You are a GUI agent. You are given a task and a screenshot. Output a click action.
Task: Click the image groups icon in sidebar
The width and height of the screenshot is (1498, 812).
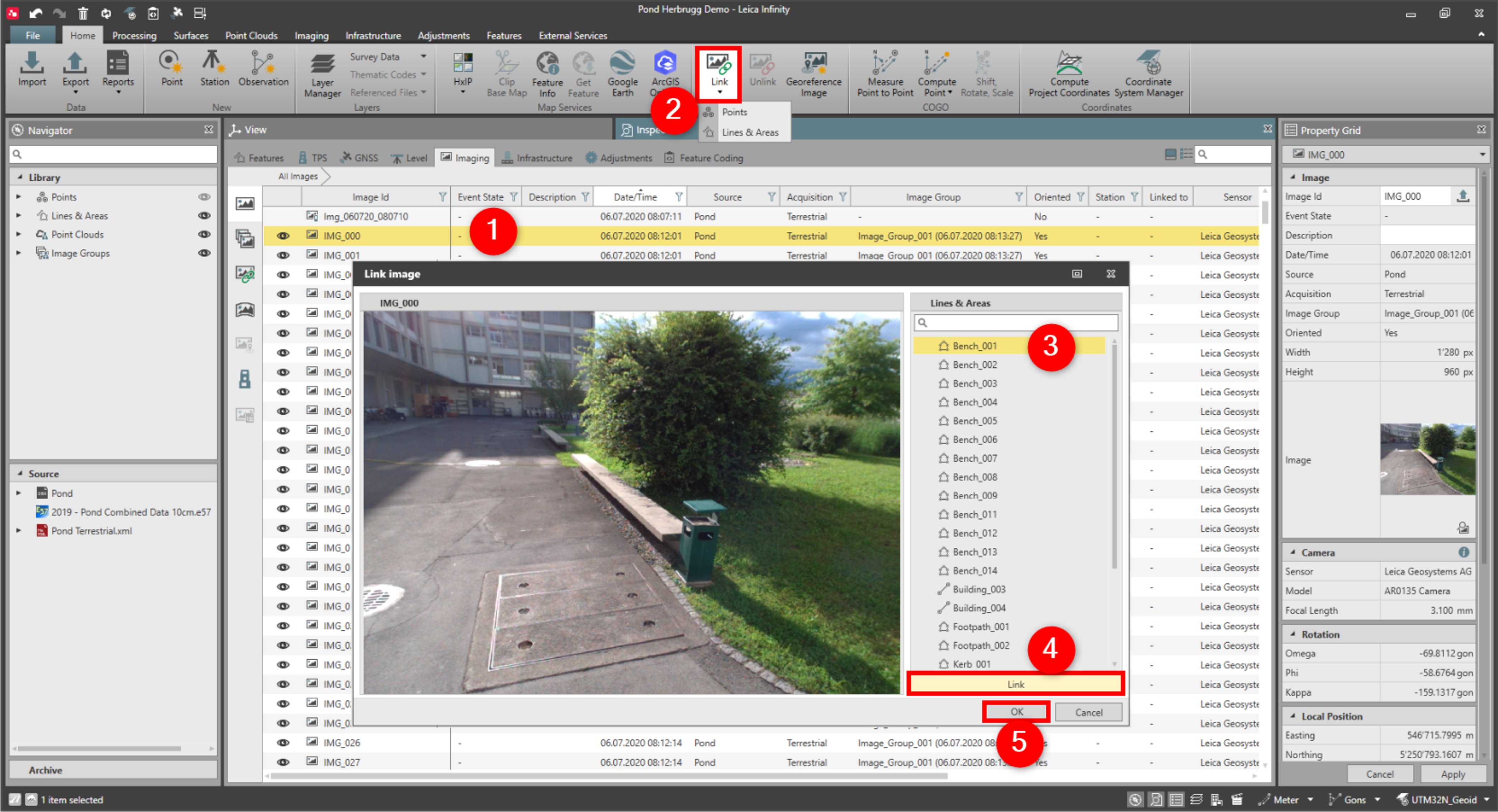245,239
